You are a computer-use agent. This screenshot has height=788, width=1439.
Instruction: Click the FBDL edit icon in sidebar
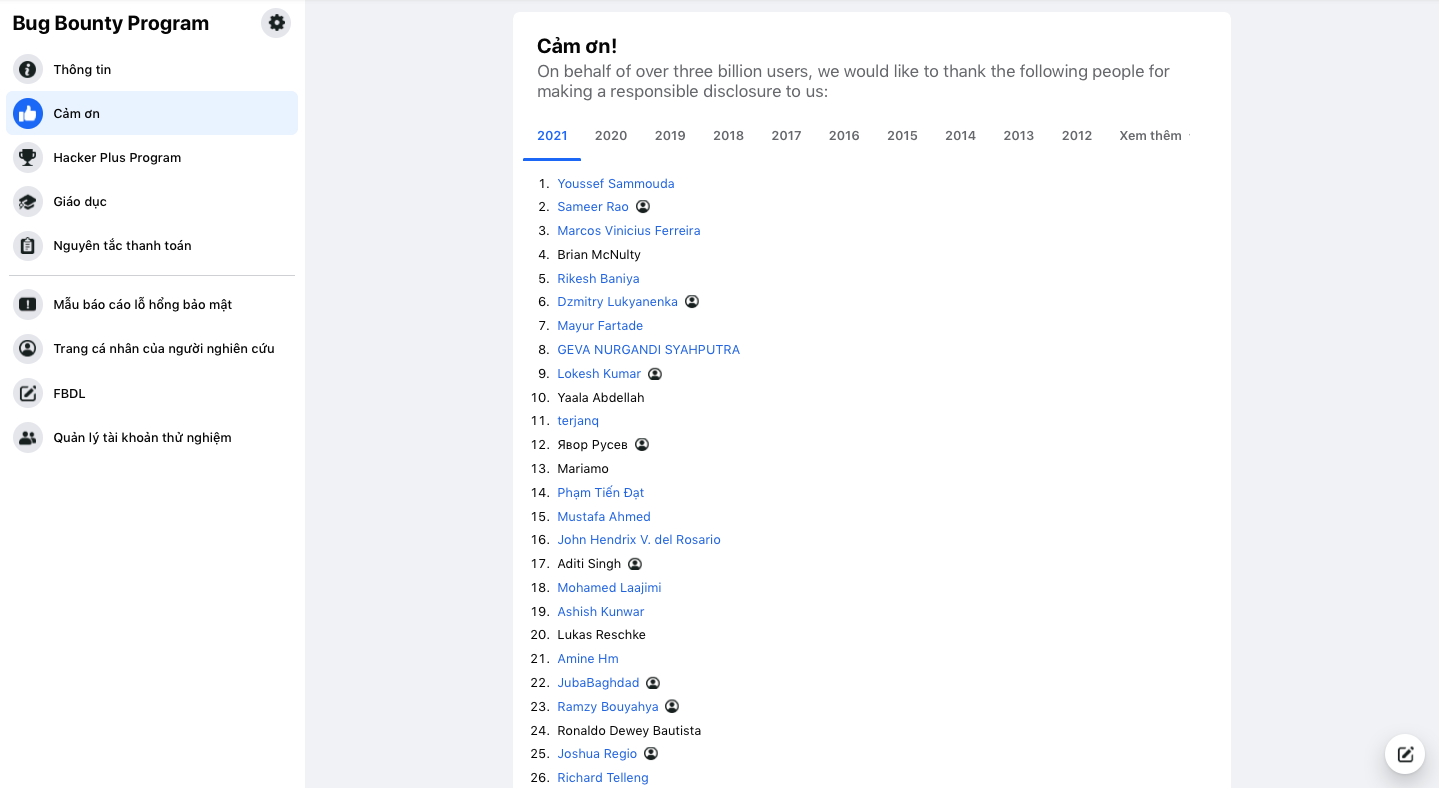point(28,394)
